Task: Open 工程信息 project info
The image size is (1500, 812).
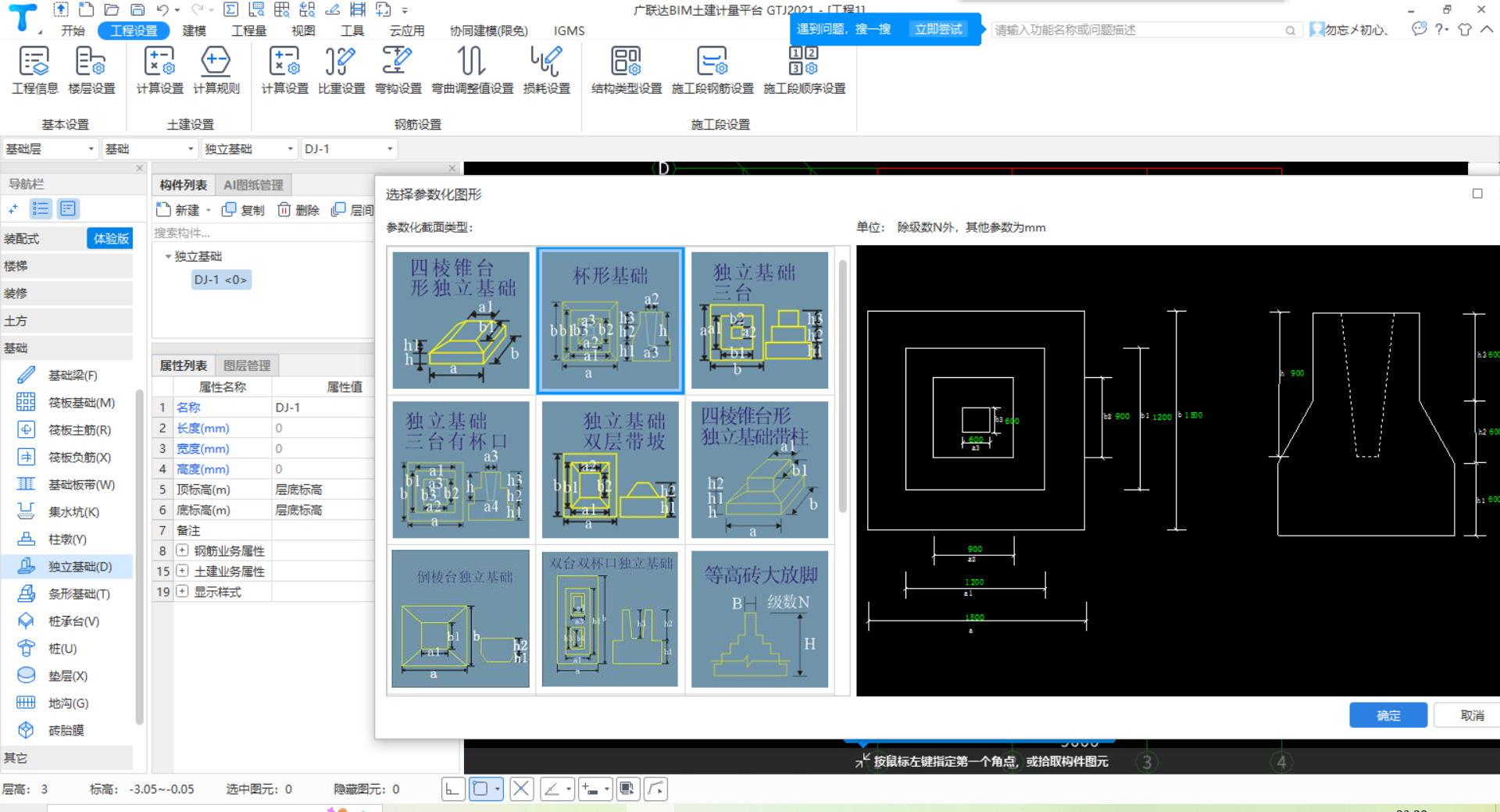Action: 34,70
